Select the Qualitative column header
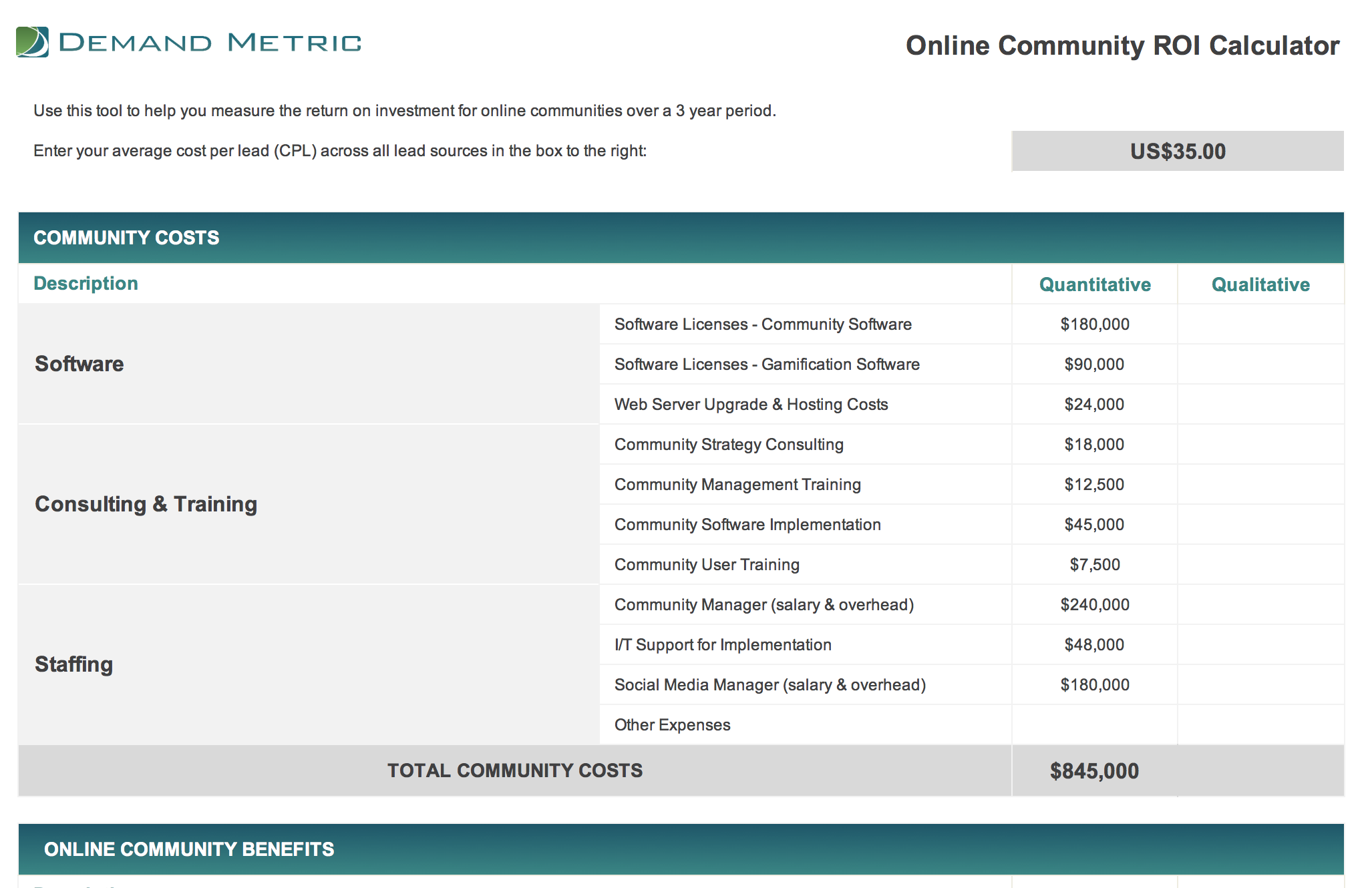1372x888 pixels. (1260, 284)
